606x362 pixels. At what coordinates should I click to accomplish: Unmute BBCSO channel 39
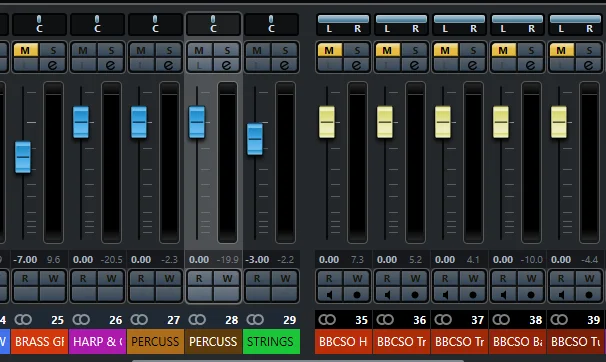point(561,50)
